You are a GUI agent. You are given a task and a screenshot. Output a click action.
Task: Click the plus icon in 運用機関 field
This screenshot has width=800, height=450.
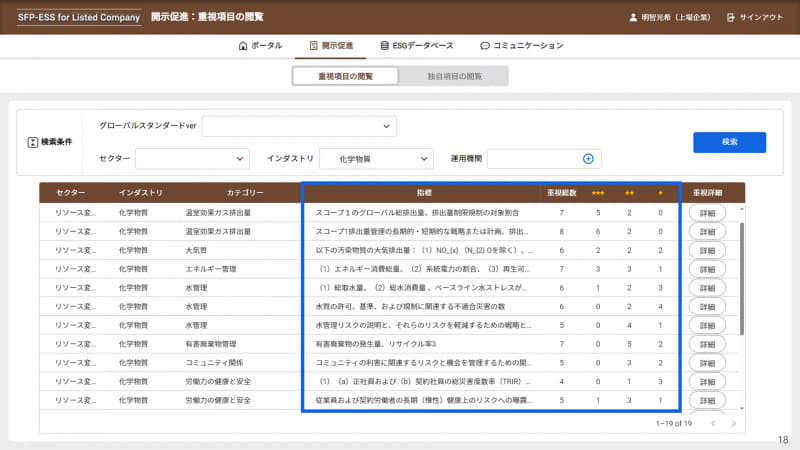click(588, 159)
